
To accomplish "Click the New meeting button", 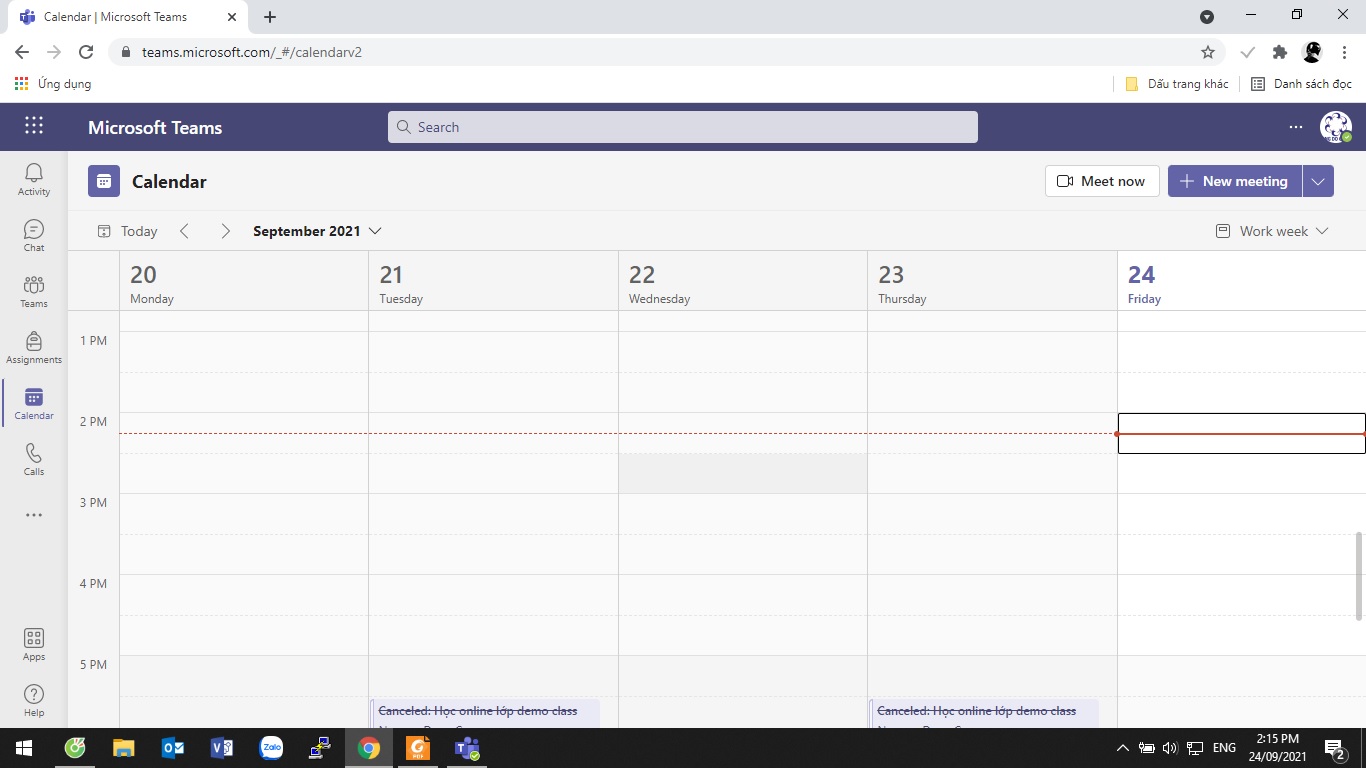I will pos(1234,181).
